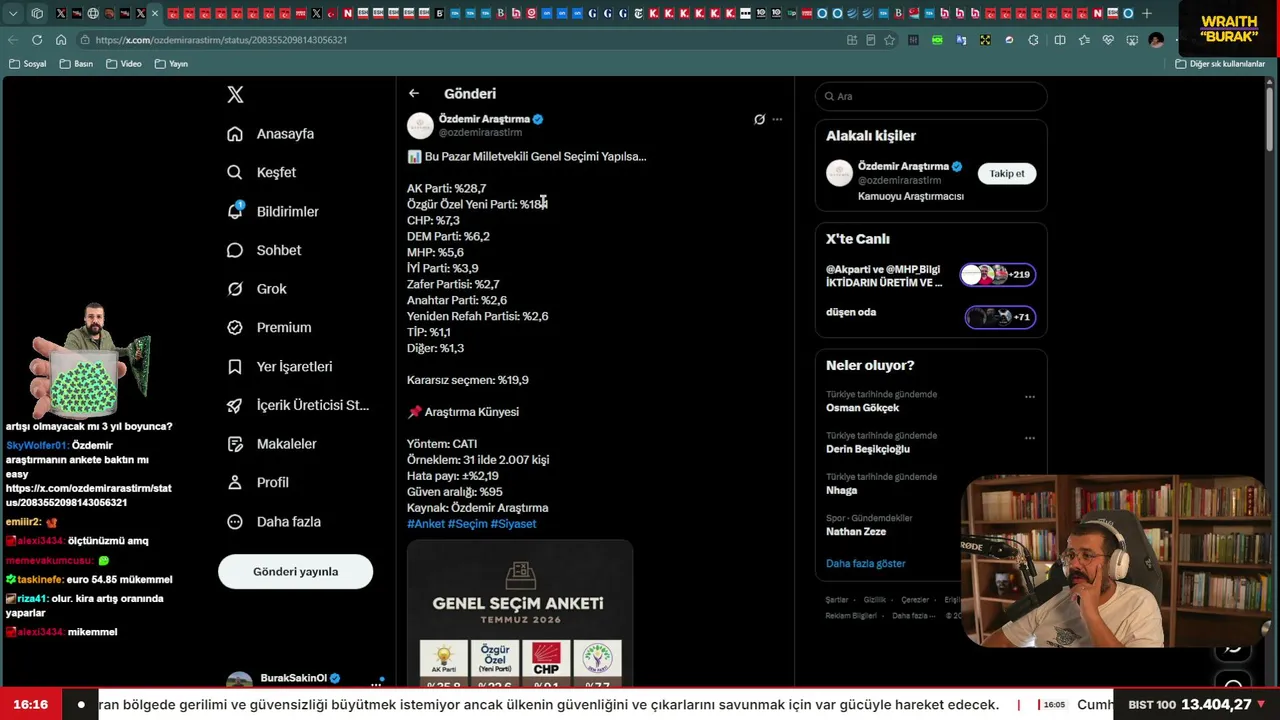Open more options for Osman Gökçek trend
The height and width of the screenshot is (720, 1280).
point(1030,397)
